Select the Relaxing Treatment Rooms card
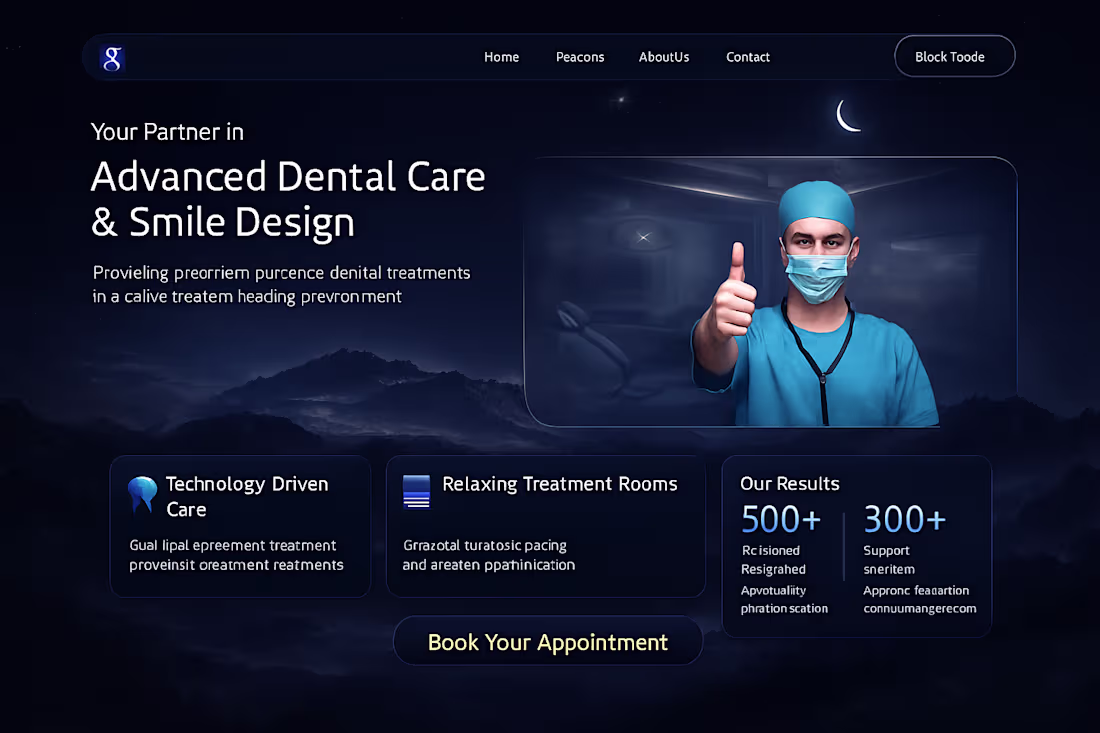Screen dimensions: 1100x733 coord(546,526)
